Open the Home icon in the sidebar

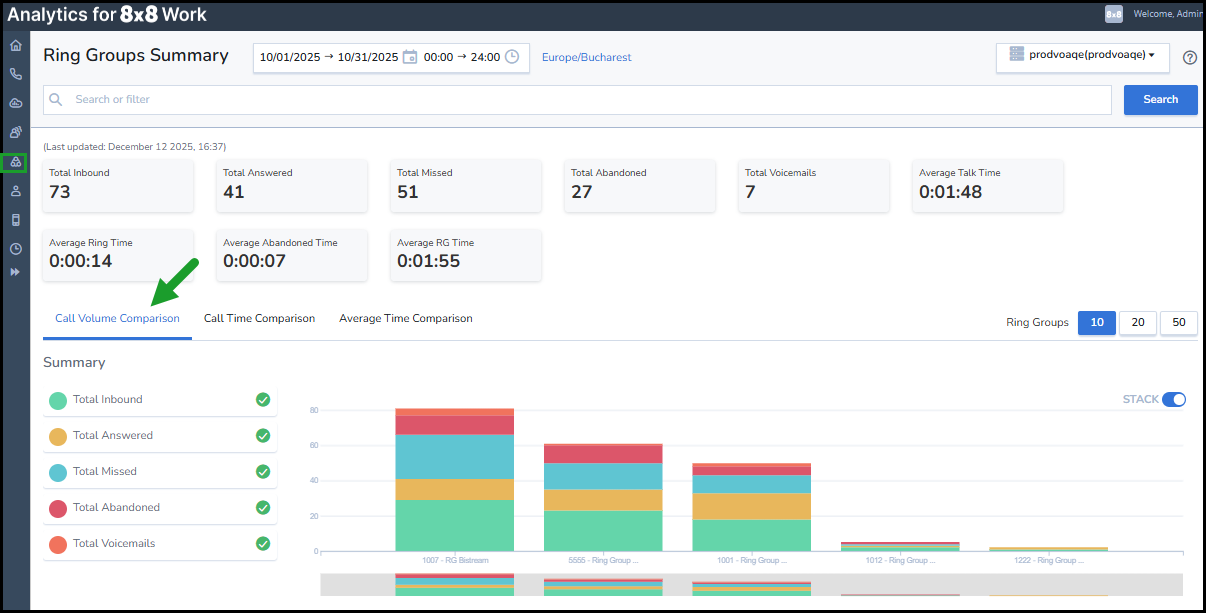click(x=15, y=45)
